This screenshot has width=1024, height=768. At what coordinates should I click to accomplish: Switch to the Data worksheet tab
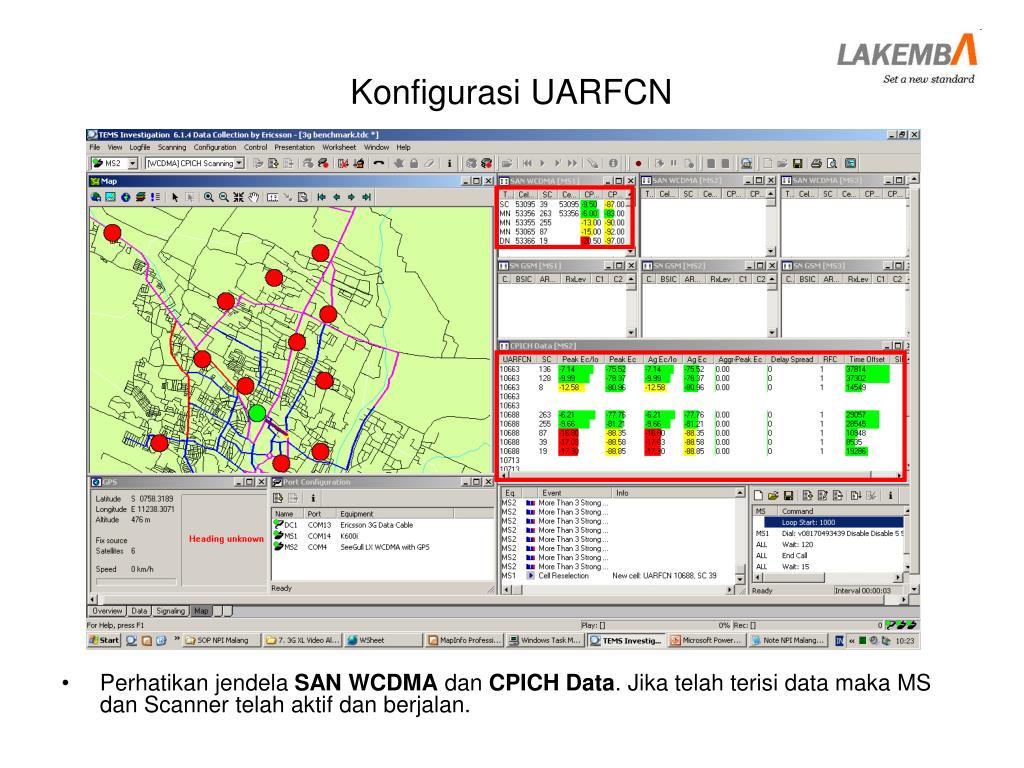[139, 611]
